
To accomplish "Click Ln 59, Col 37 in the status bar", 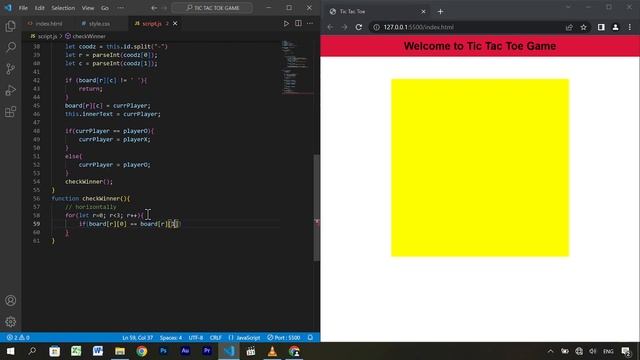I will click(x=138, y=338).
